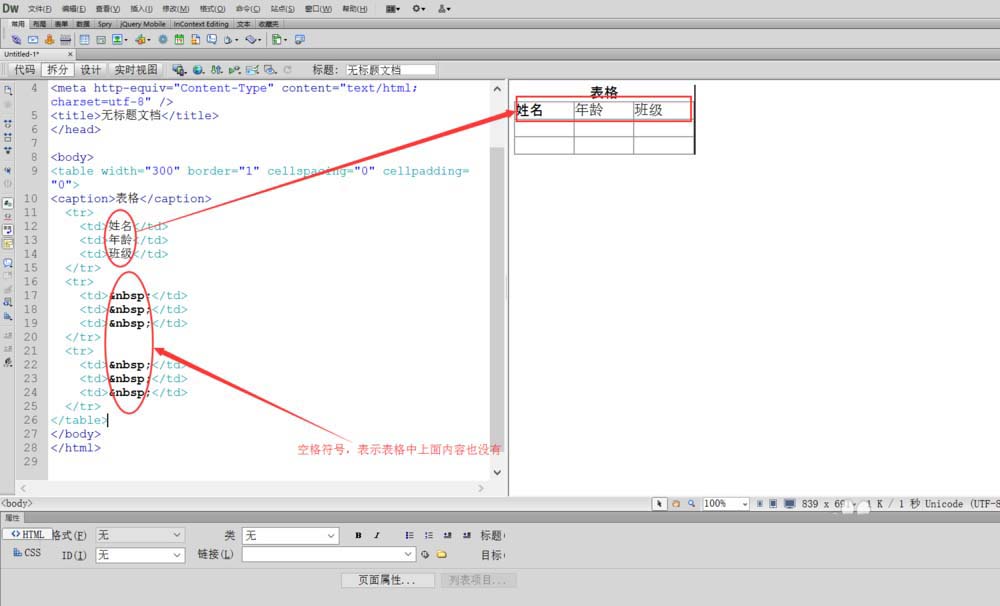Open the 插入(I) menu

[140, 8]
